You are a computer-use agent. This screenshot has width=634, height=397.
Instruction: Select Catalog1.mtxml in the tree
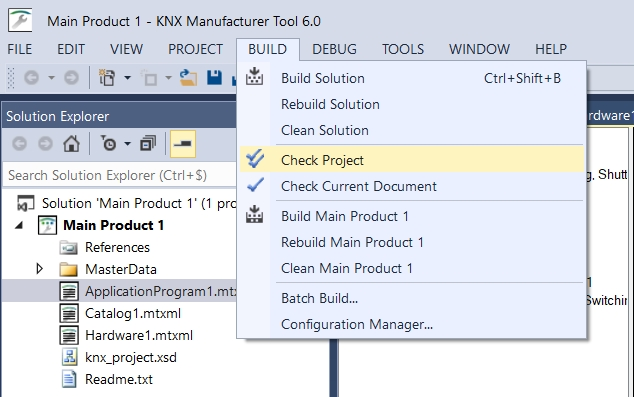(x=133, y=313)
